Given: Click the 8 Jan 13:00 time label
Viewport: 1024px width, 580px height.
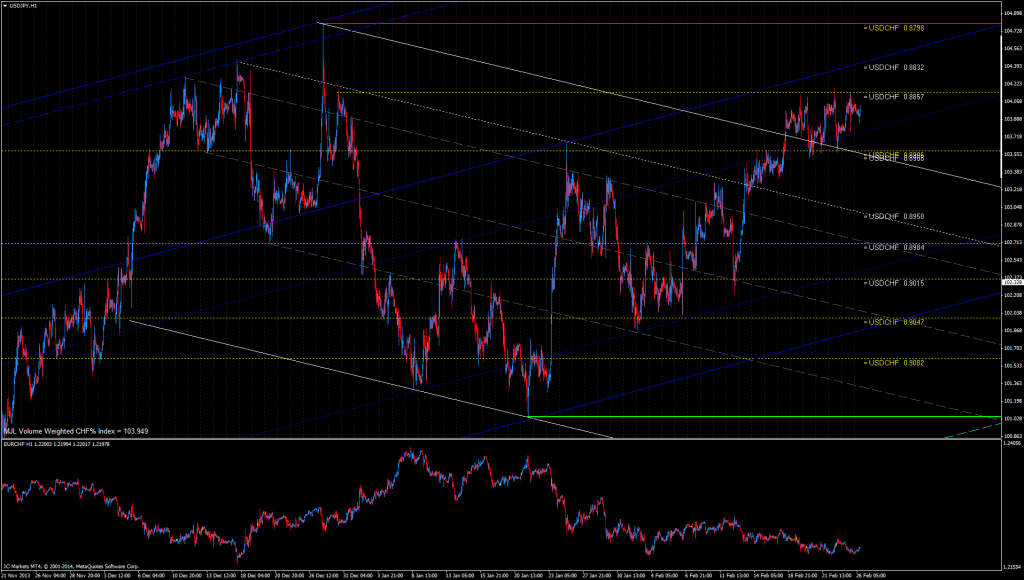Looking at the screenshot, I should click(x=424, y=576).
